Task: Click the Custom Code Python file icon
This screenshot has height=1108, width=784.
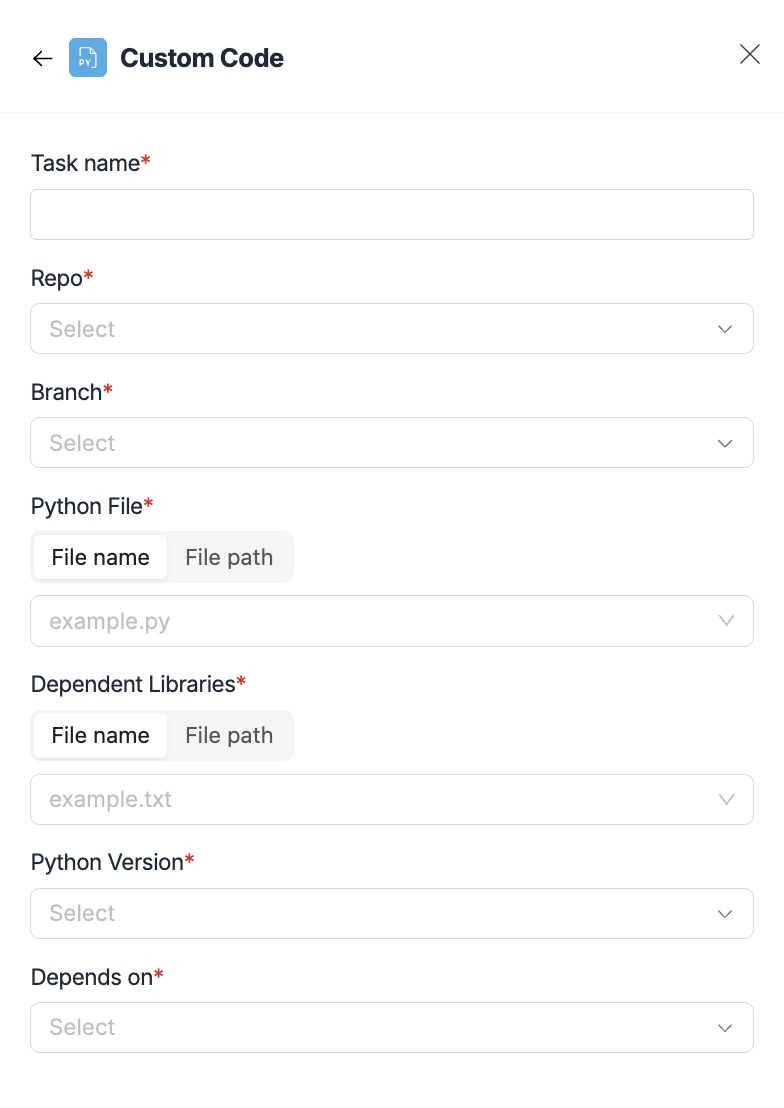Action: 88,58
